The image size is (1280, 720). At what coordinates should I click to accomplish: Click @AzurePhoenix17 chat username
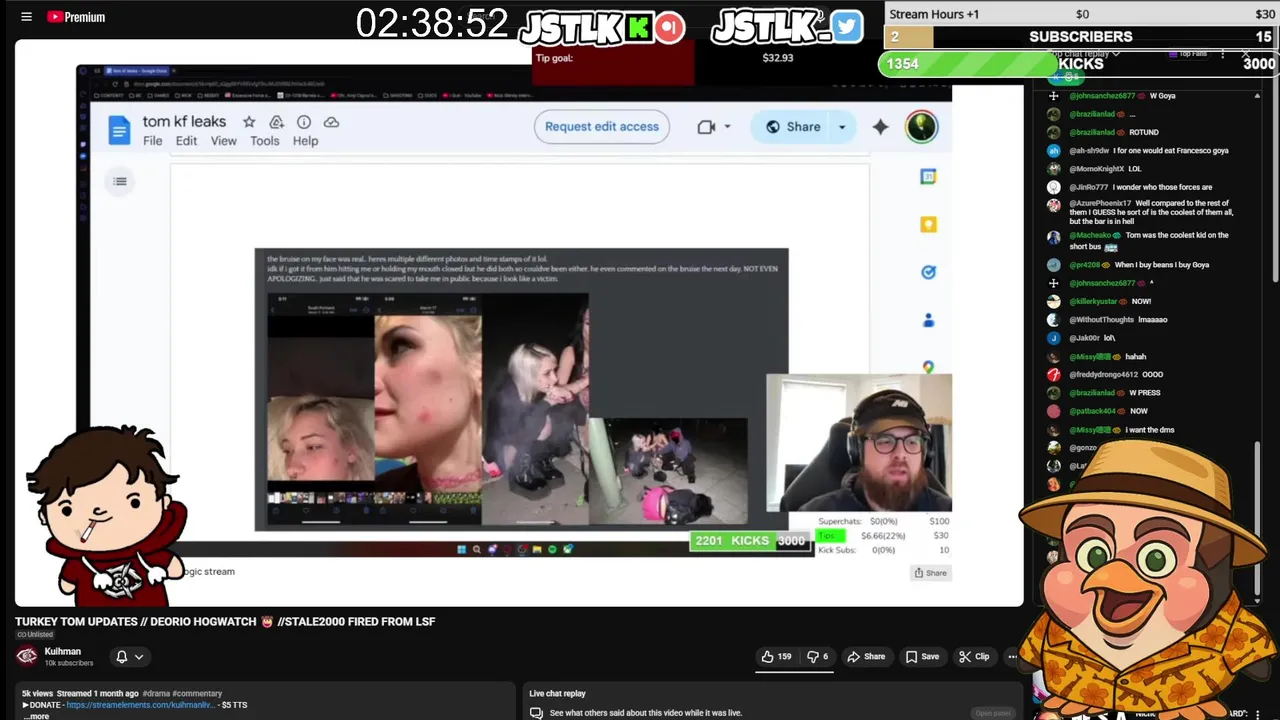[x=1100, y=203]
